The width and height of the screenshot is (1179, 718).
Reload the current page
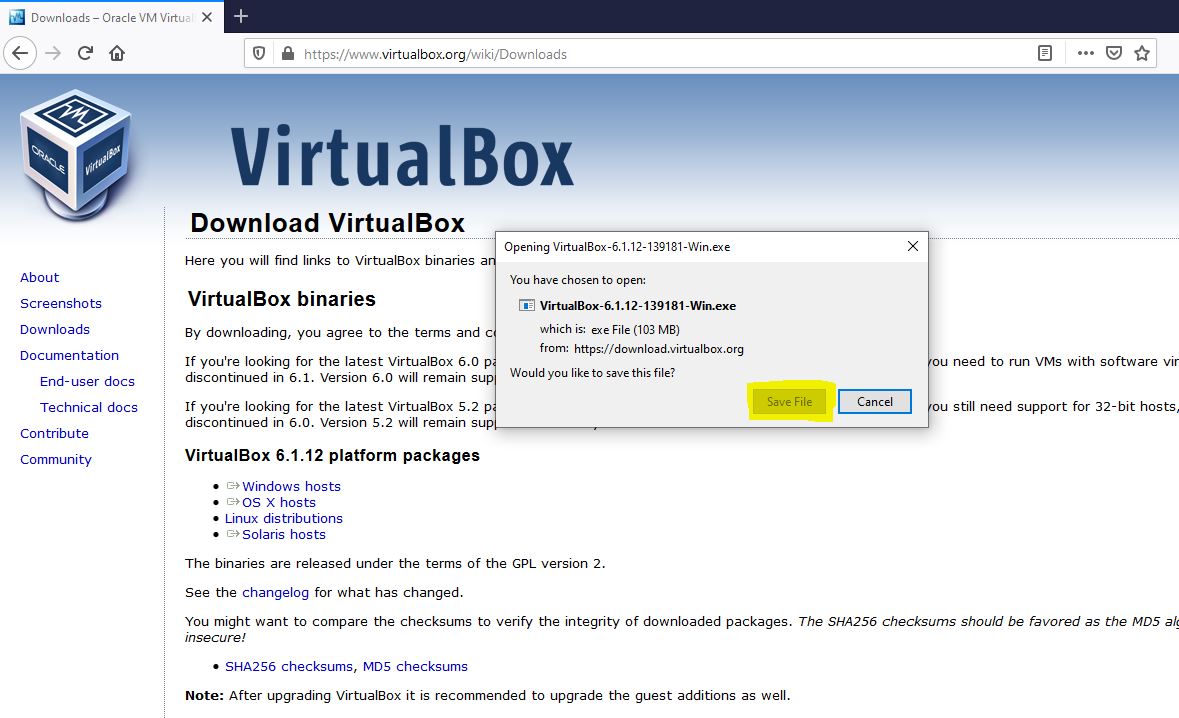[x=84, y=52]
